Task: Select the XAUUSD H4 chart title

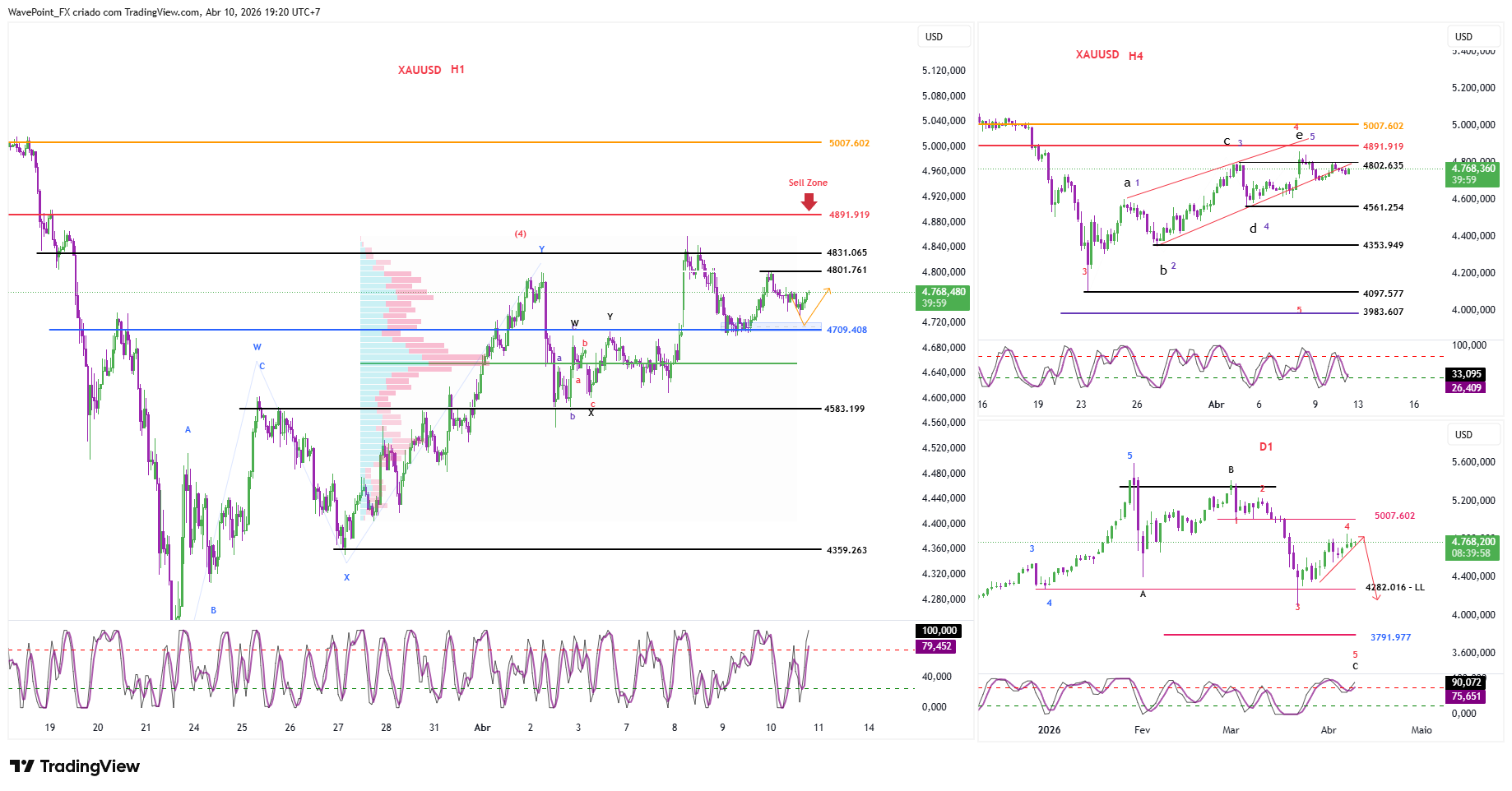Action: coord(1109,55)
